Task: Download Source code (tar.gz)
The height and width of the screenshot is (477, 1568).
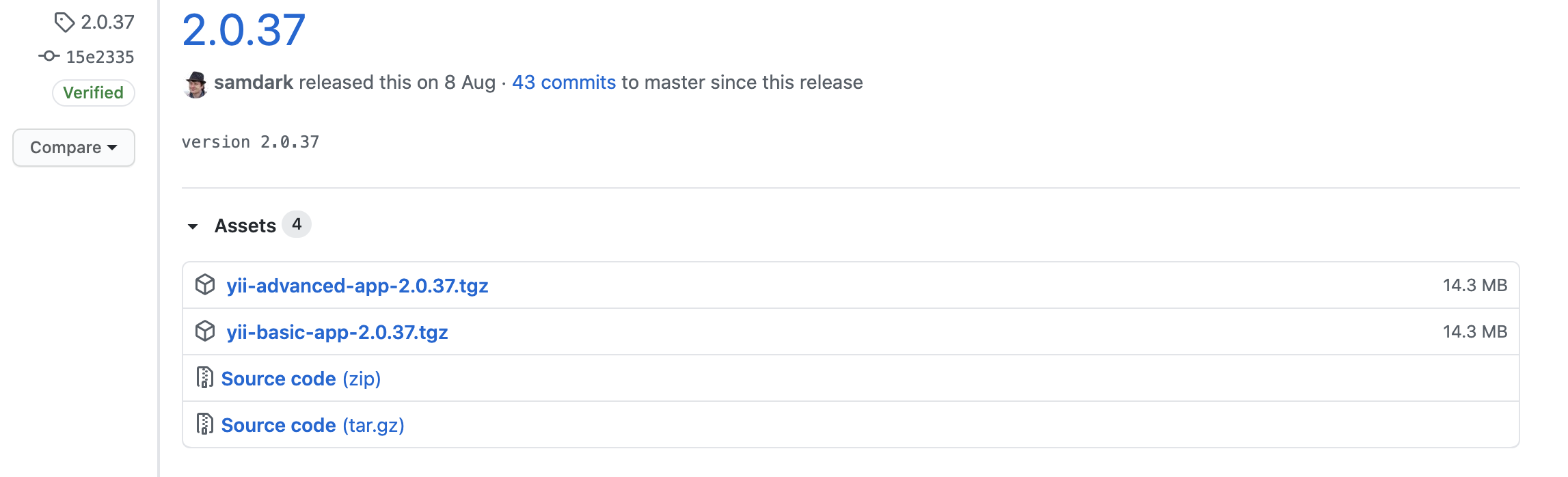Action: (313, 425)
